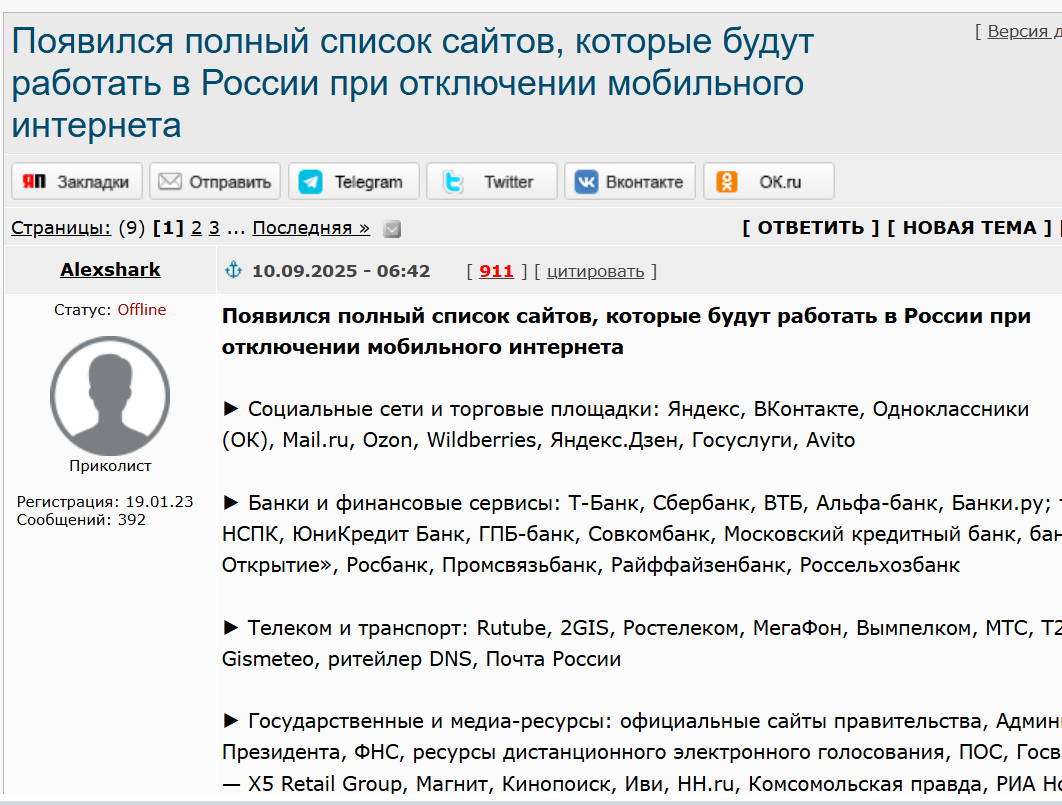Image resolution: width=1062 pixels, height=805 pixels.
Task: Click the post date 10.09.2025 - 06:42
Action: pyautogui.click(x=341, y=271)
